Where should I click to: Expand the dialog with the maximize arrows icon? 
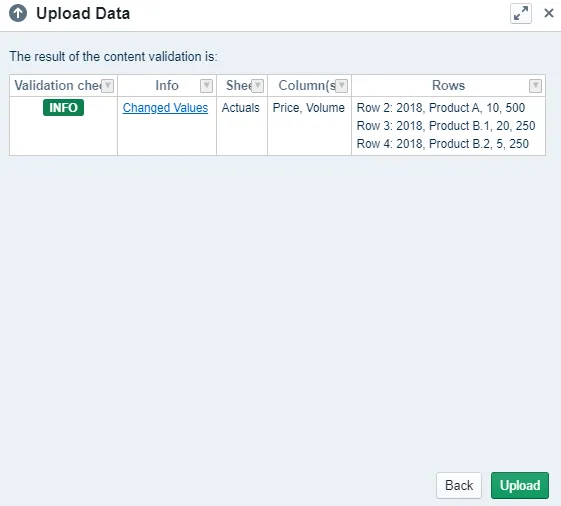point(521,14)
